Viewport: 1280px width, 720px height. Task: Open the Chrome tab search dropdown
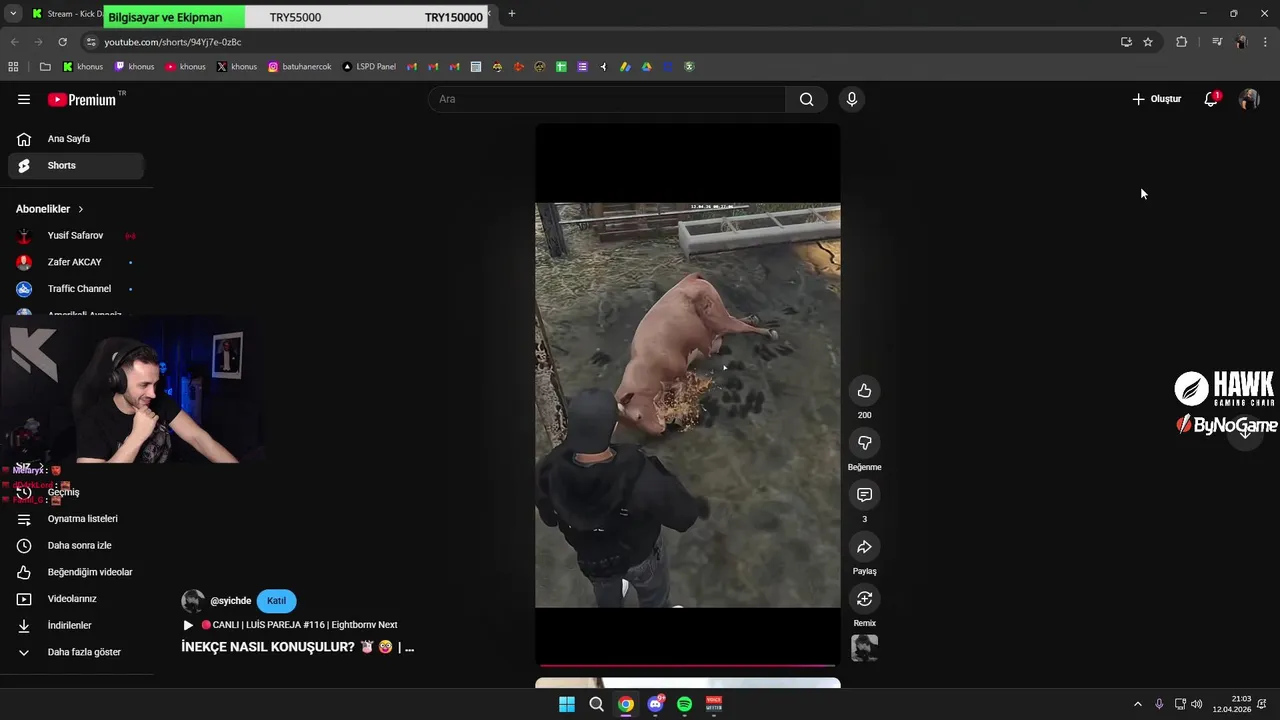(13, 14)
